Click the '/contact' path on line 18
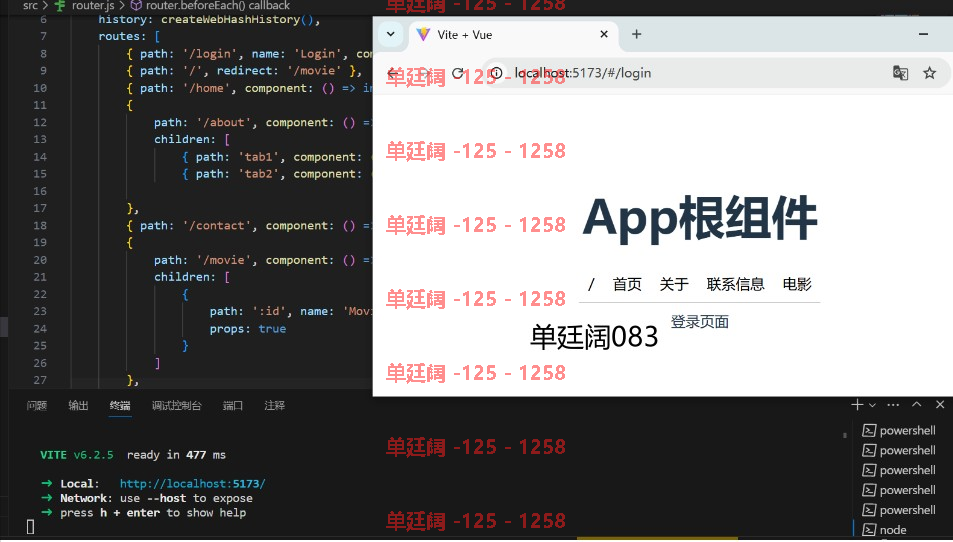 [217, 226]
